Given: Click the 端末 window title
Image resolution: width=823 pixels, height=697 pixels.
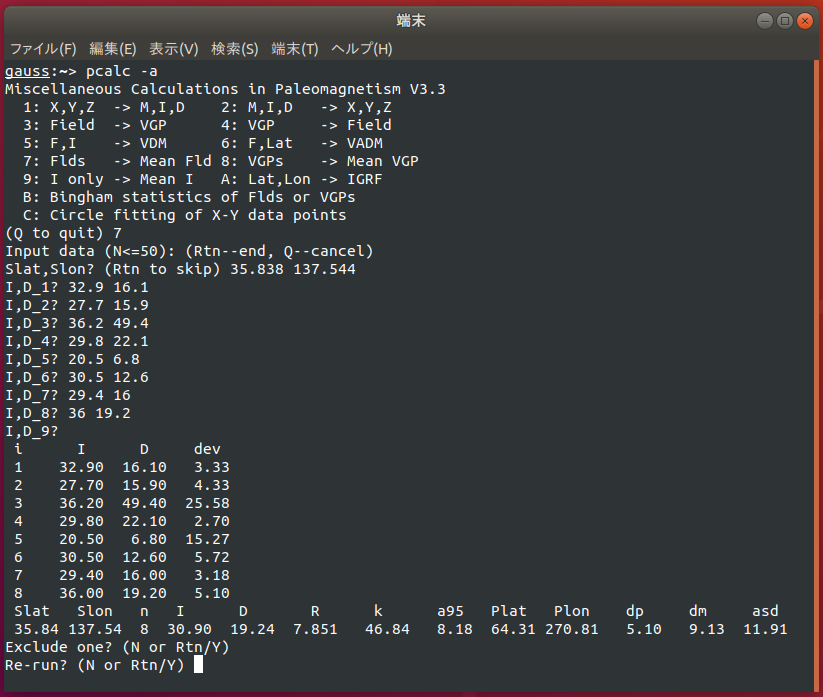Looking at the screenshot, I should 411,20.
